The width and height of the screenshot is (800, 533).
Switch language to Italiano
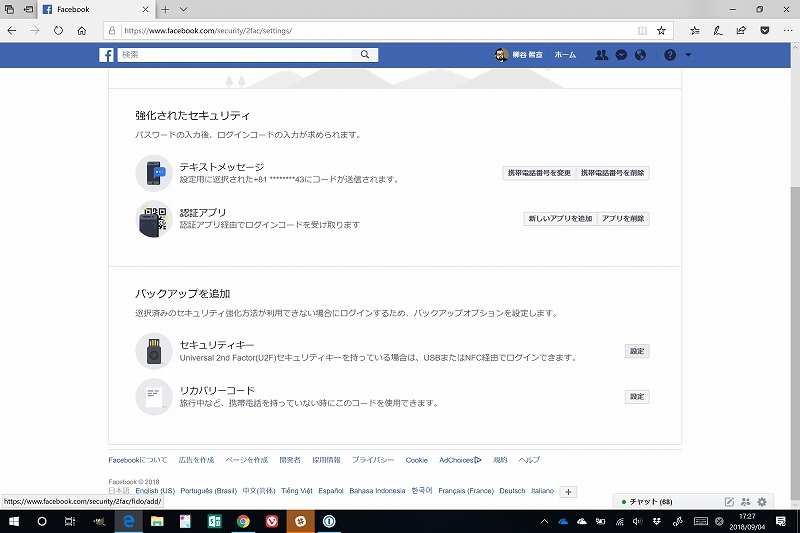pyautogui.click(x=542, y=491)
